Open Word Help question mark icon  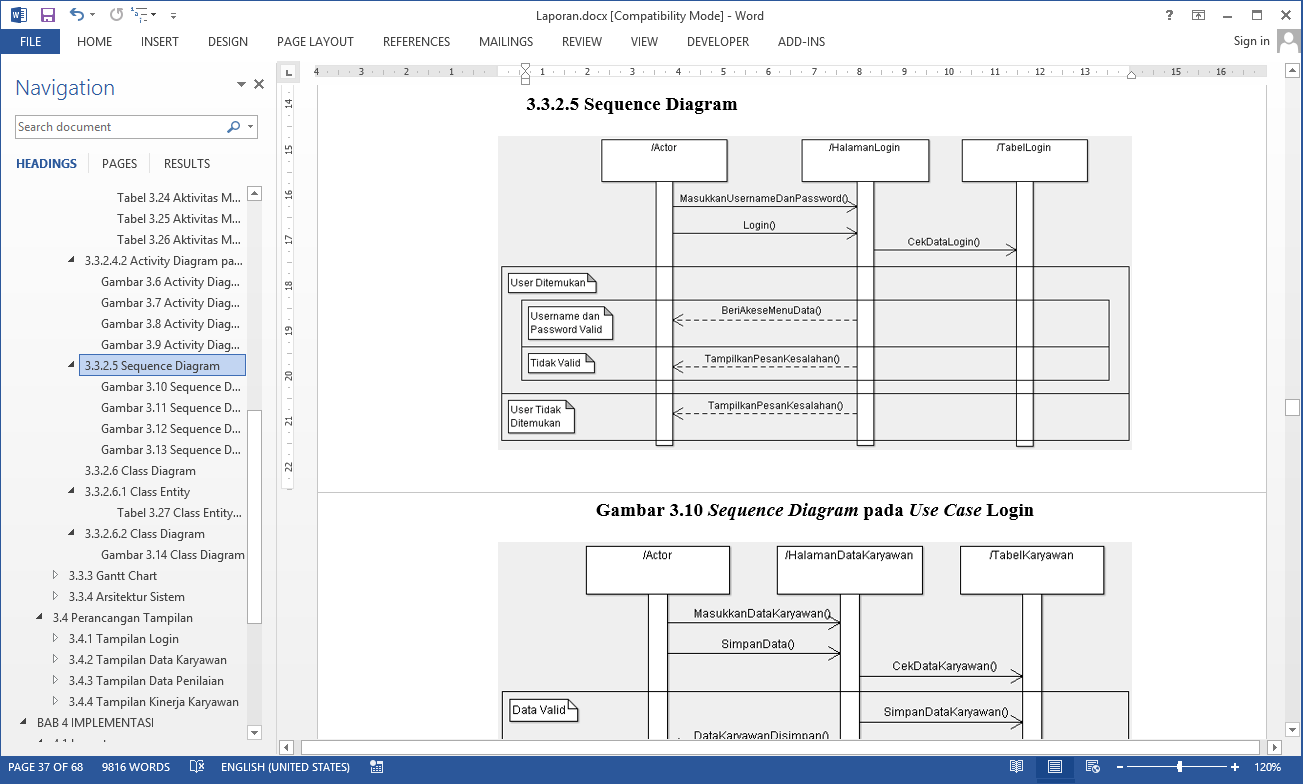pyautogui.click(x=1169, y=15)
